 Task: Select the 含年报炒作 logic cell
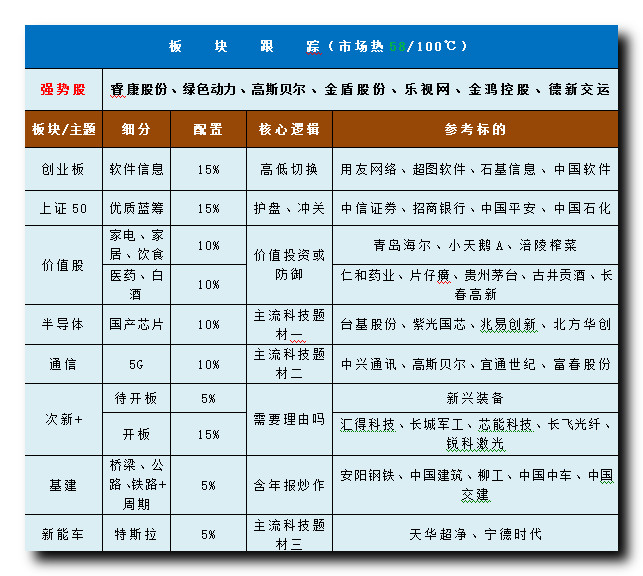click(x=289, y=485)
